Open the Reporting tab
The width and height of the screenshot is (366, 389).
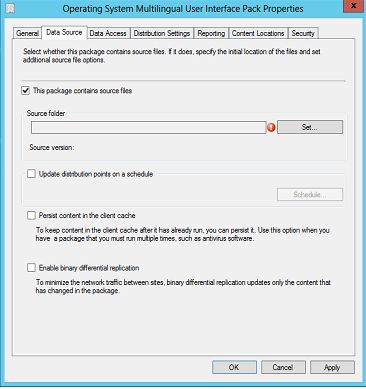click(211, 33)
